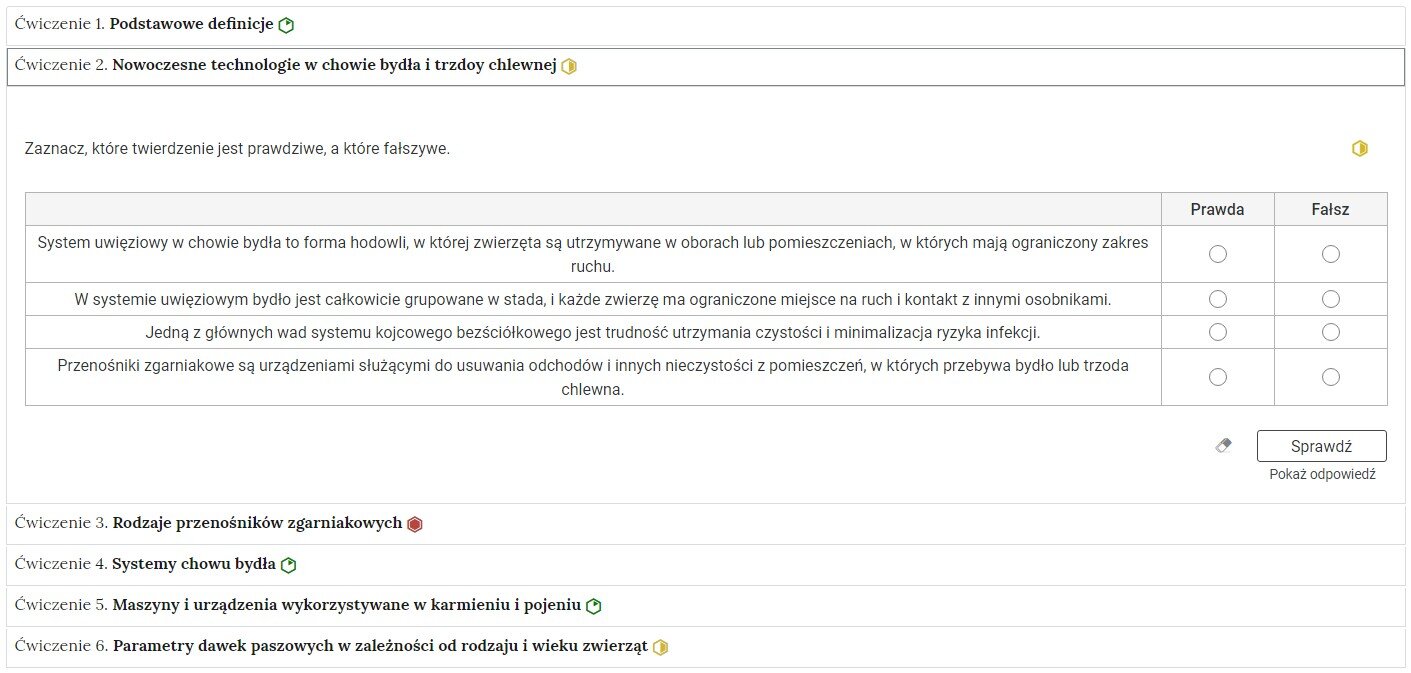Click the Pokaż odpowiedź link

coord(1322,475)
